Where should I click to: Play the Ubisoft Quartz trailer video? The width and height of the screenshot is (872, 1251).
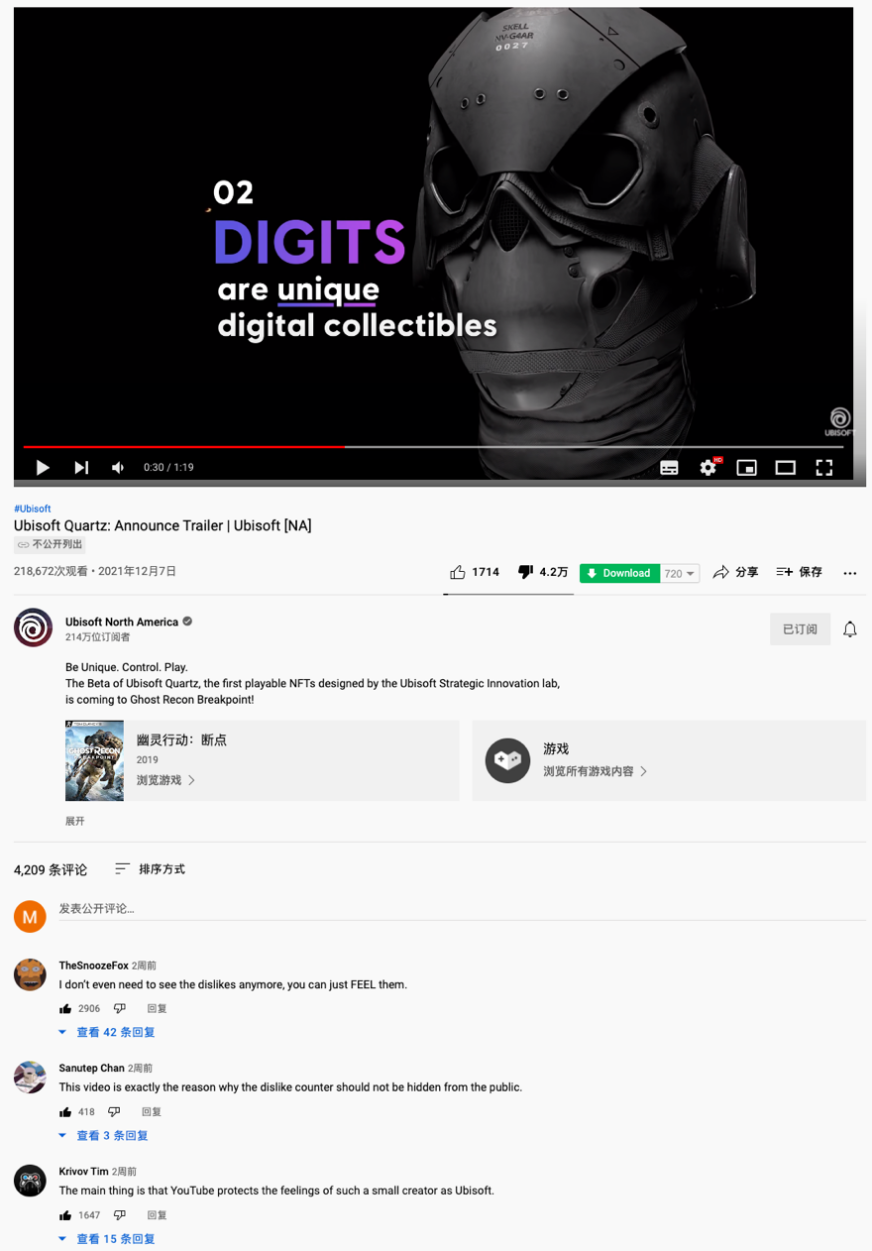[43, 467]
